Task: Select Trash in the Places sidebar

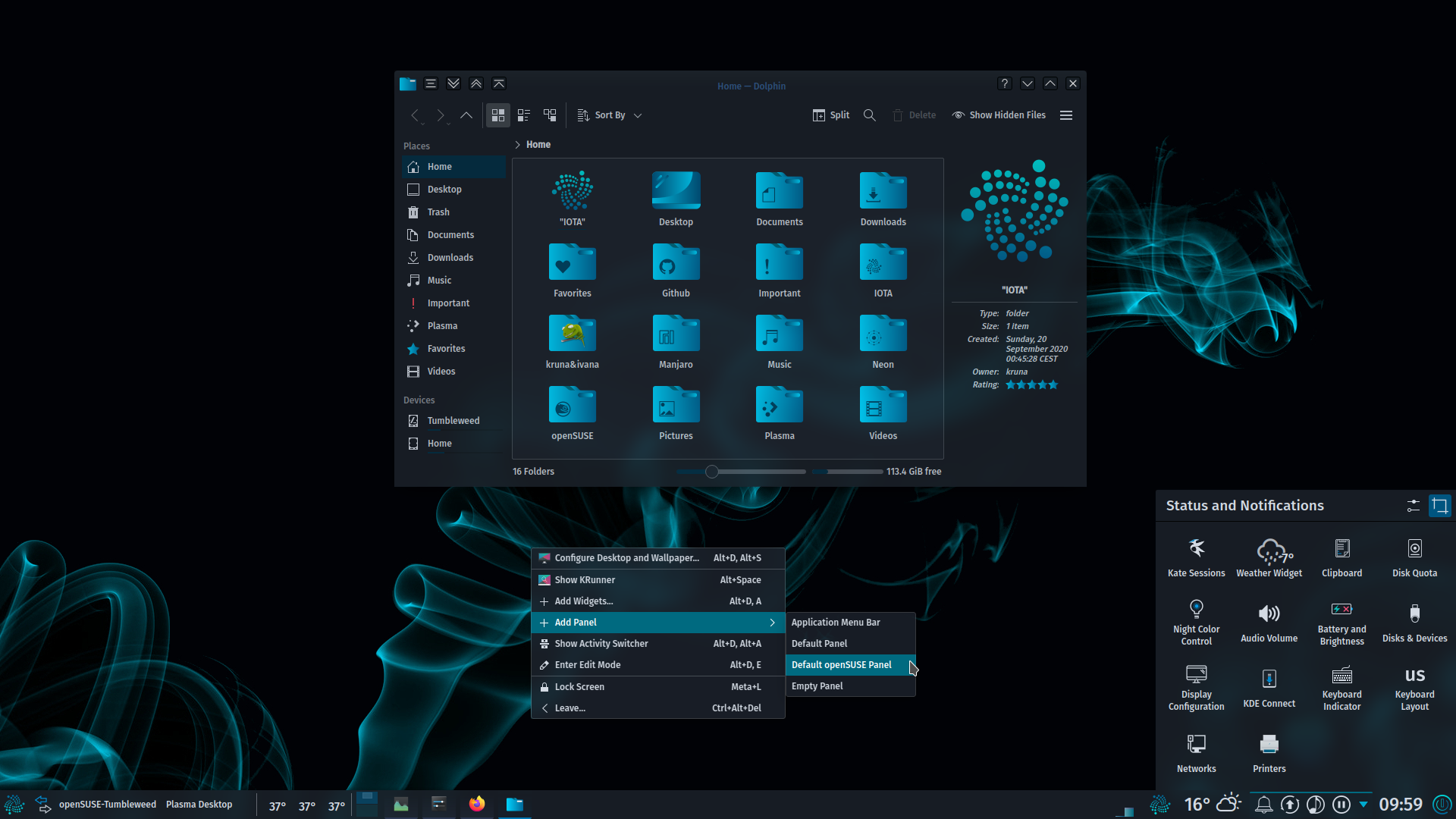Action: click(x=453, y=212)
